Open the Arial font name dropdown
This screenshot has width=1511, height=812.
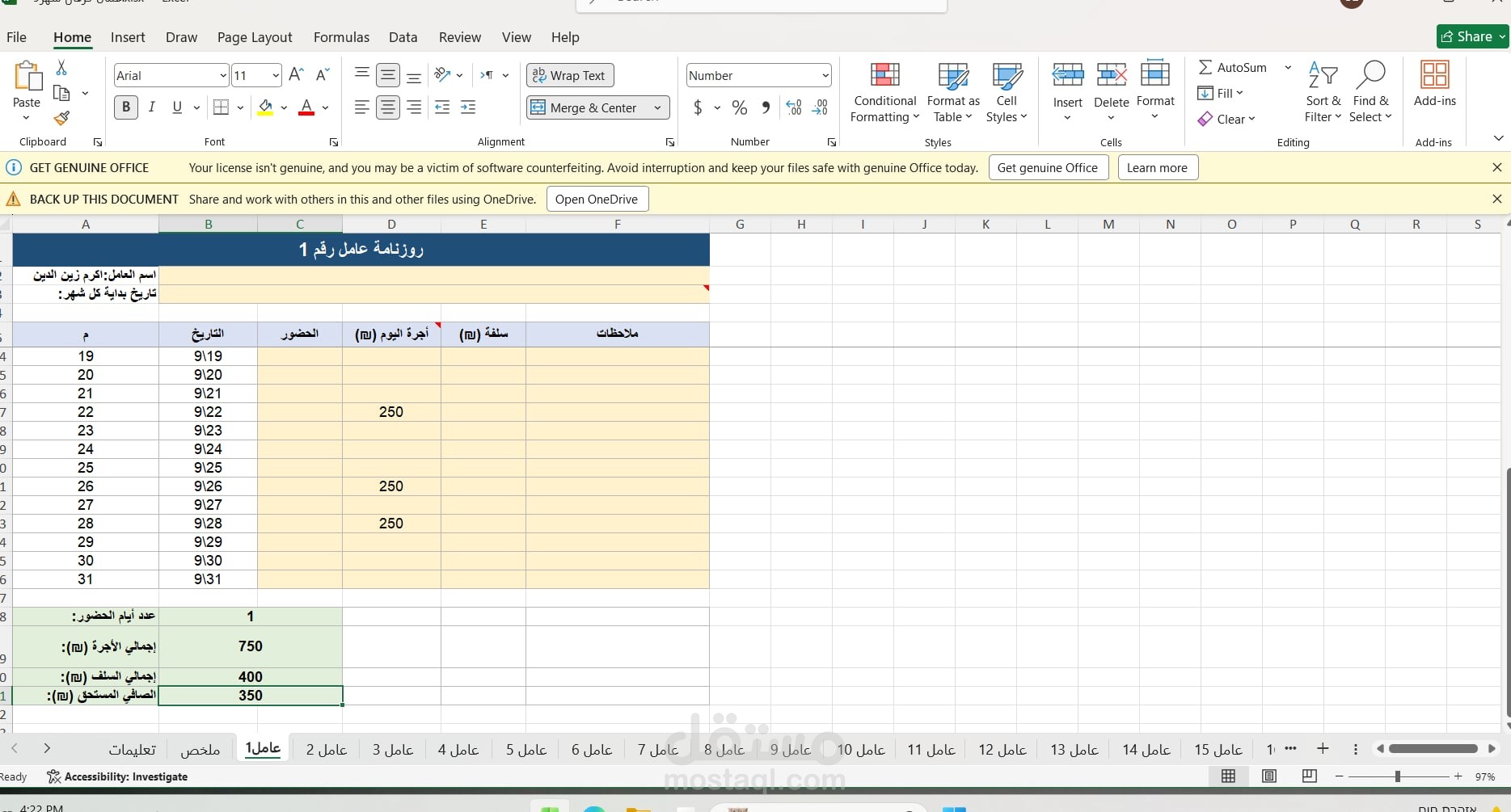click(223, 75)
